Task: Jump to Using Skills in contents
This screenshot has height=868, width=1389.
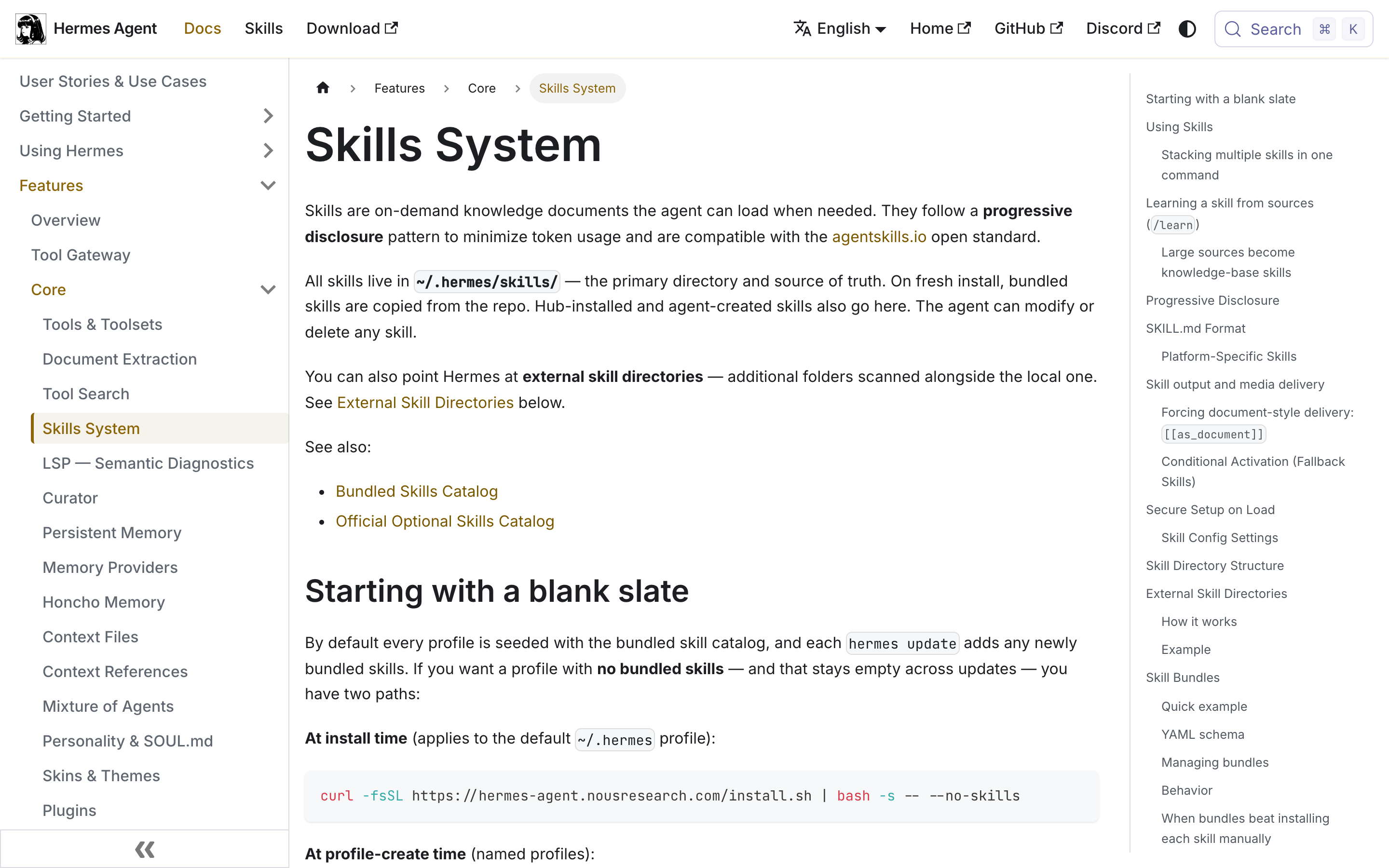Action: [1179, 127]
